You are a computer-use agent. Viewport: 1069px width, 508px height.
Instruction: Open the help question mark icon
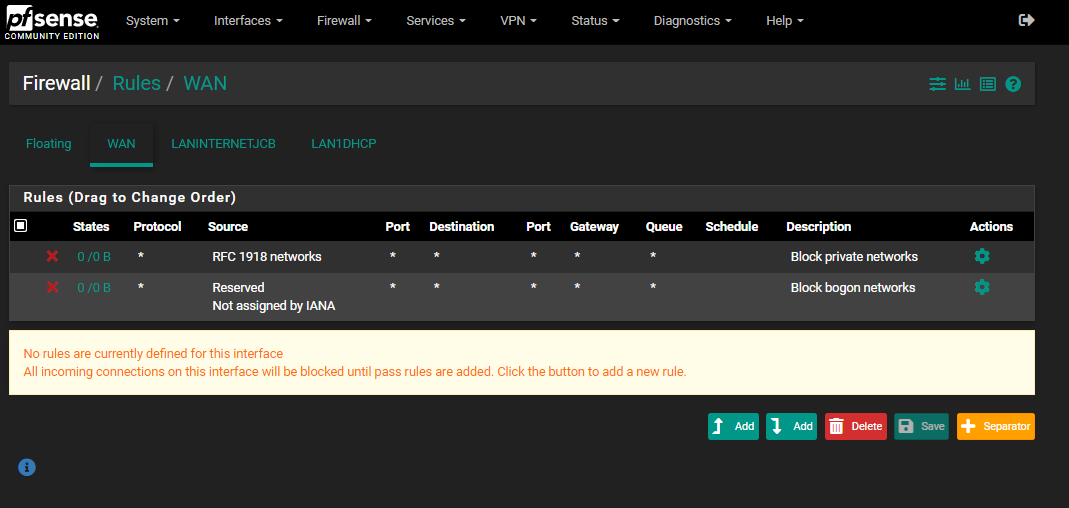pos(1013,84)
